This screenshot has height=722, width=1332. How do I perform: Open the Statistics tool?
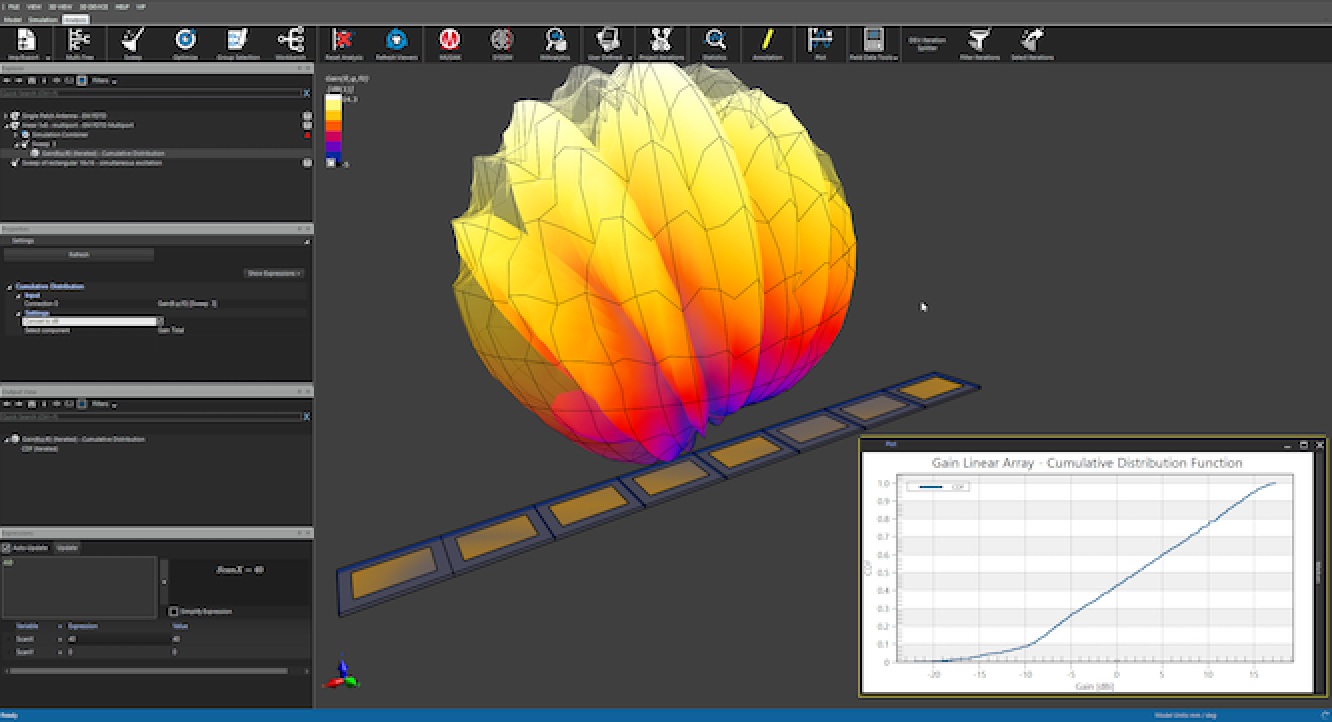(714, 38)
